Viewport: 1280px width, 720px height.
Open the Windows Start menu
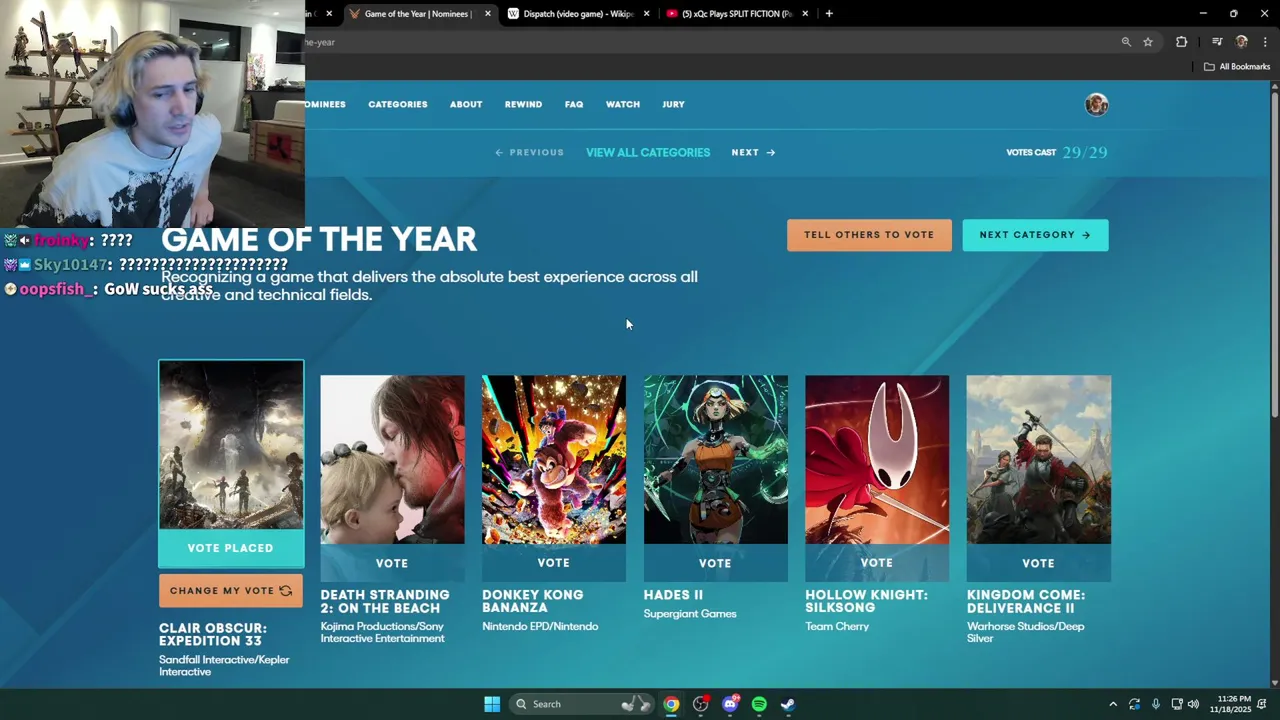[492, 704]
